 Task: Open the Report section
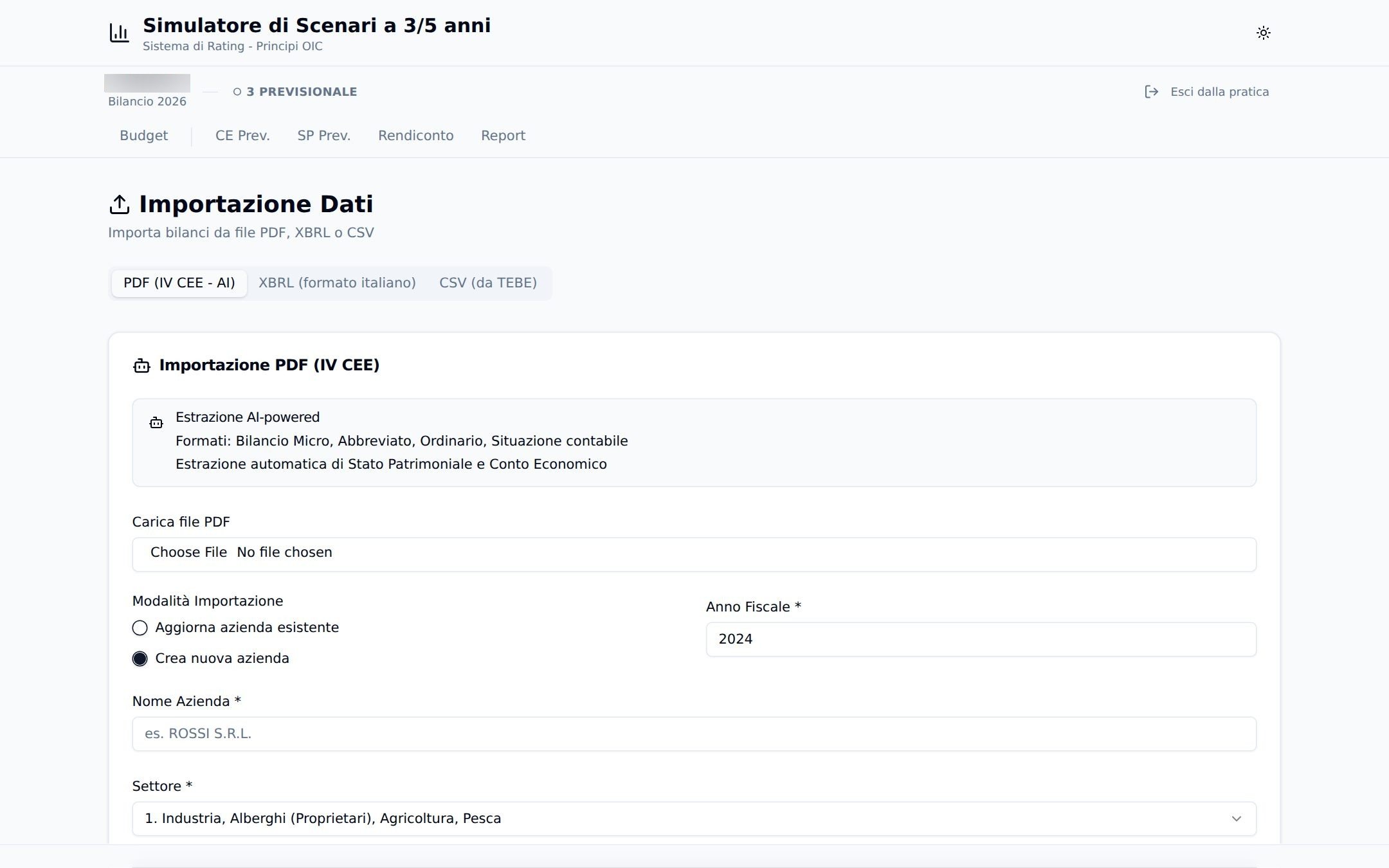(503, 136)
